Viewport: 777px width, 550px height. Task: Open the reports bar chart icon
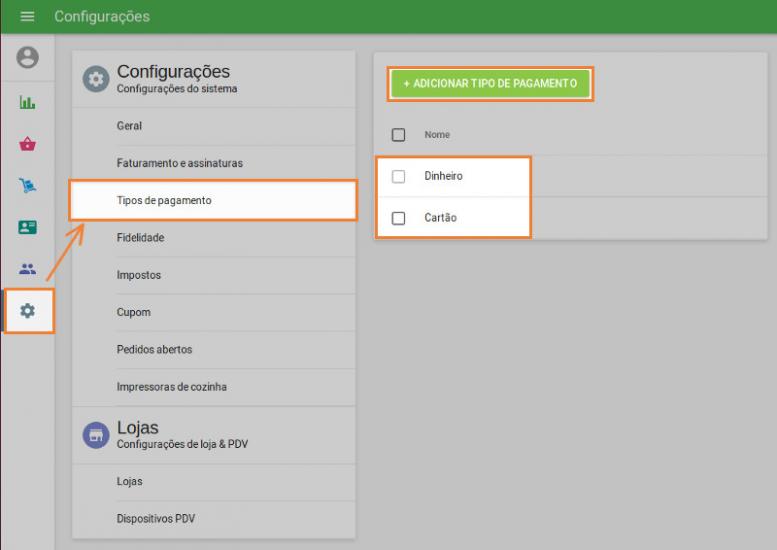(x=27, y=103)
